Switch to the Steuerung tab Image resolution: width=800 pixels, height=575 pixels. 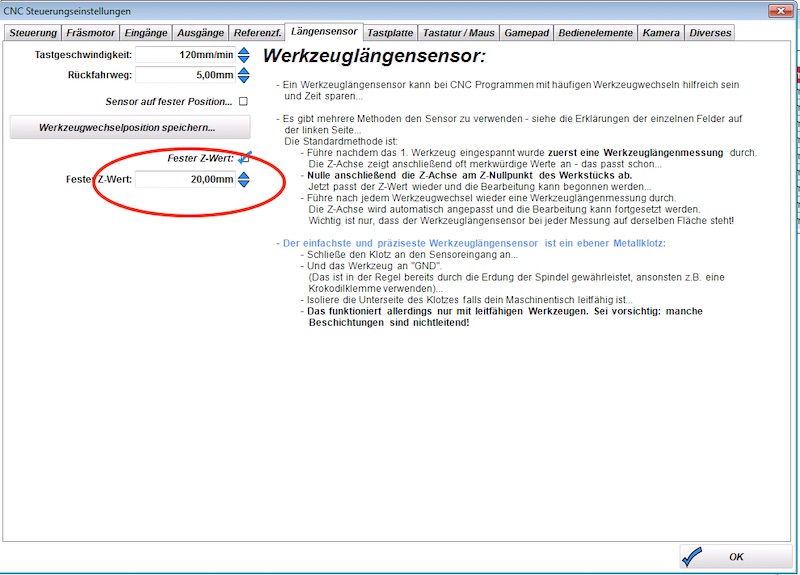32,33
